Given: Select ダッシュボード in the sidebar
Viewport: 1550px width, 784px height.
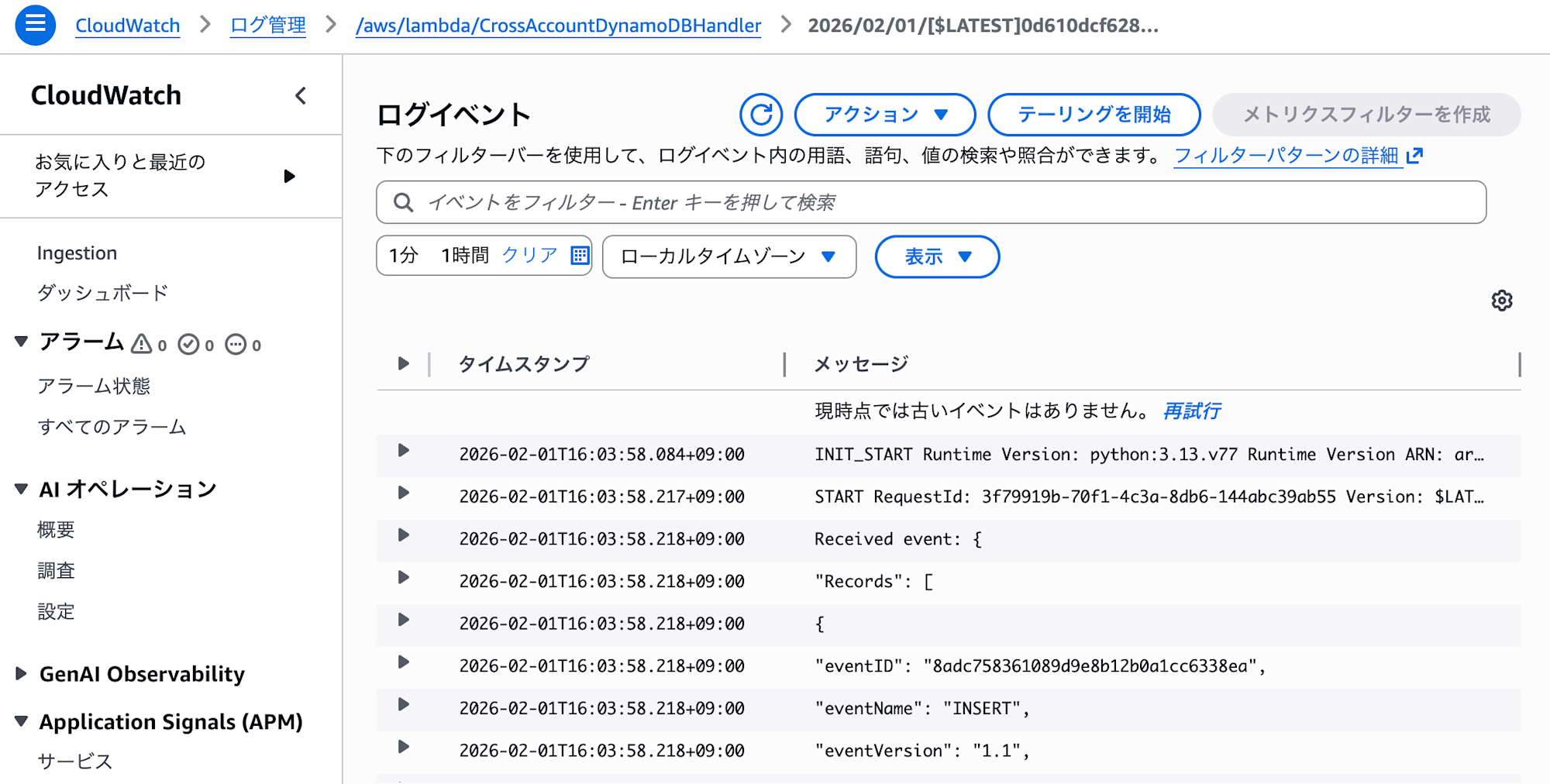Looking at the screenshot, I should (x=102, y=292).
